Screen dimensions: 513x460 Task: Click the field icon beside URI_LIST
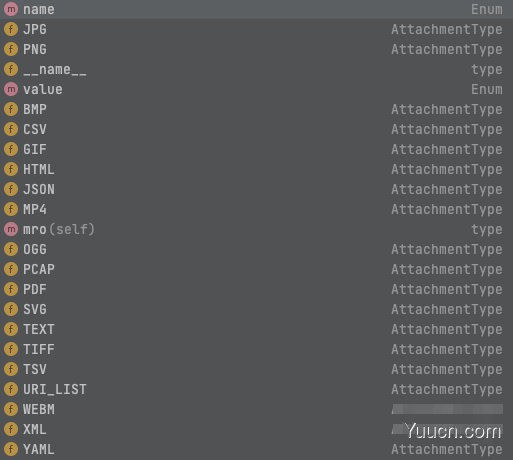pos(11,389)
